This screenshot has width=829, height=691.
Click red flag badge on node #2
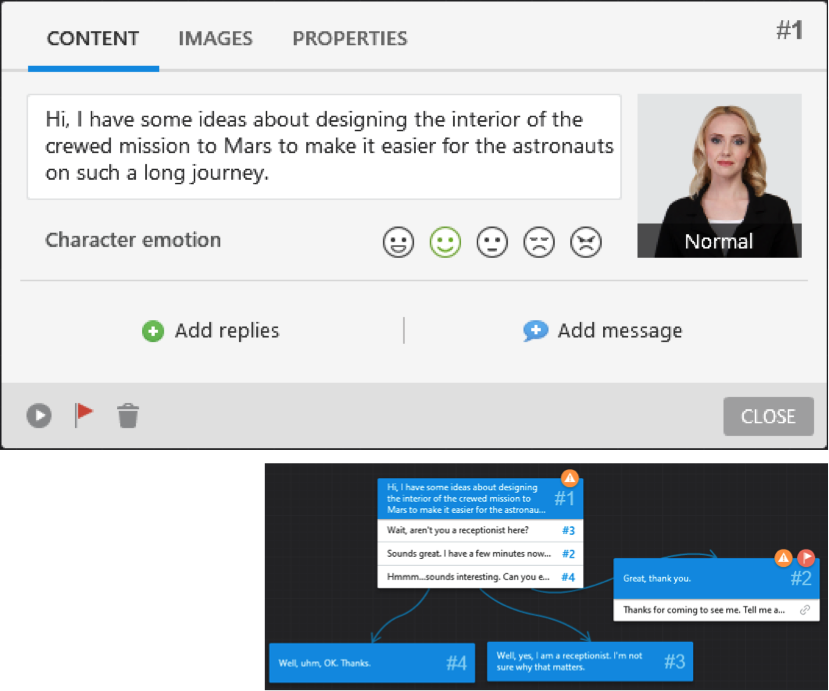click(806, 558)
